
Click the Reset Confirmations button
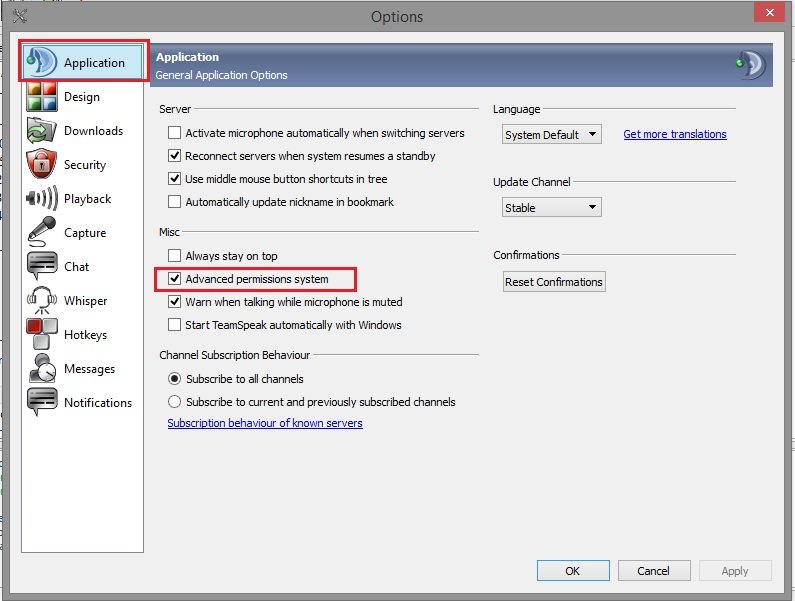coord(554,282)
